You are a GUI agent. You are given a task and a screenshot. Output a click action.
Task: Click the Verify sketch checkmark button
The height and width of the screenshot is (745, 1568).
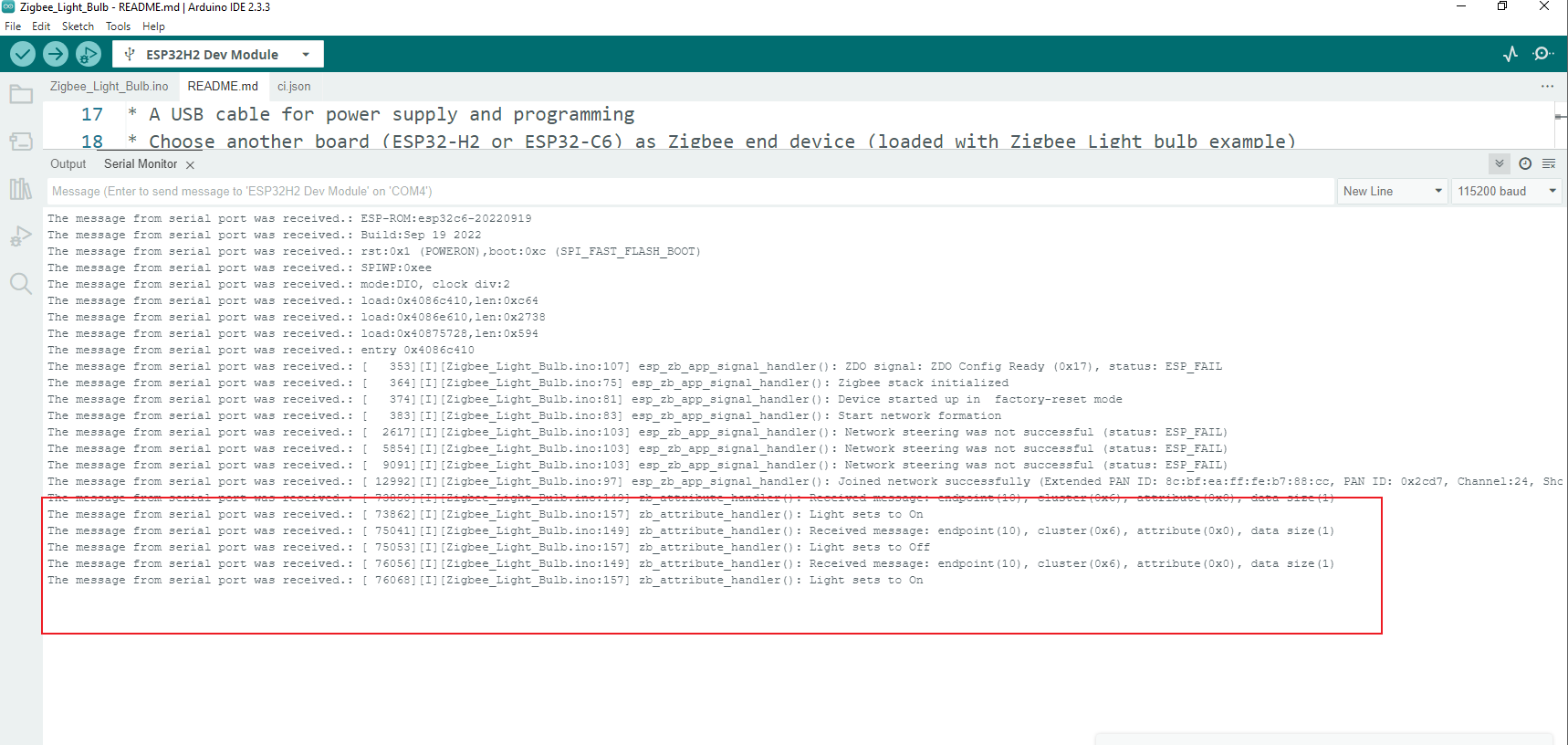23,55
